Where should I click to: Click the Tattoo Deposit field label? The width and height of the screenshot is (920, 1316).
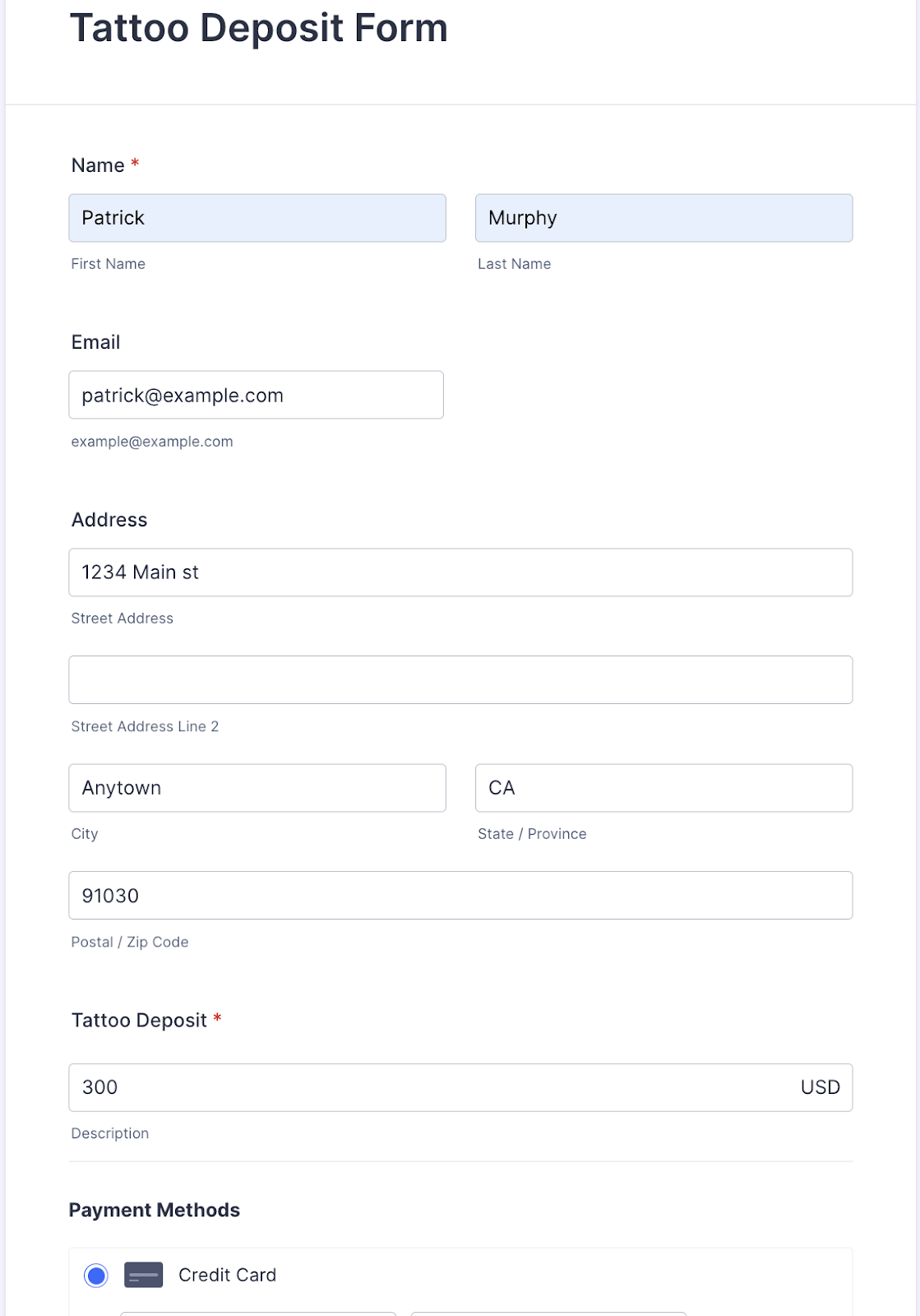pyautogui.click(x=139, y=1021)
